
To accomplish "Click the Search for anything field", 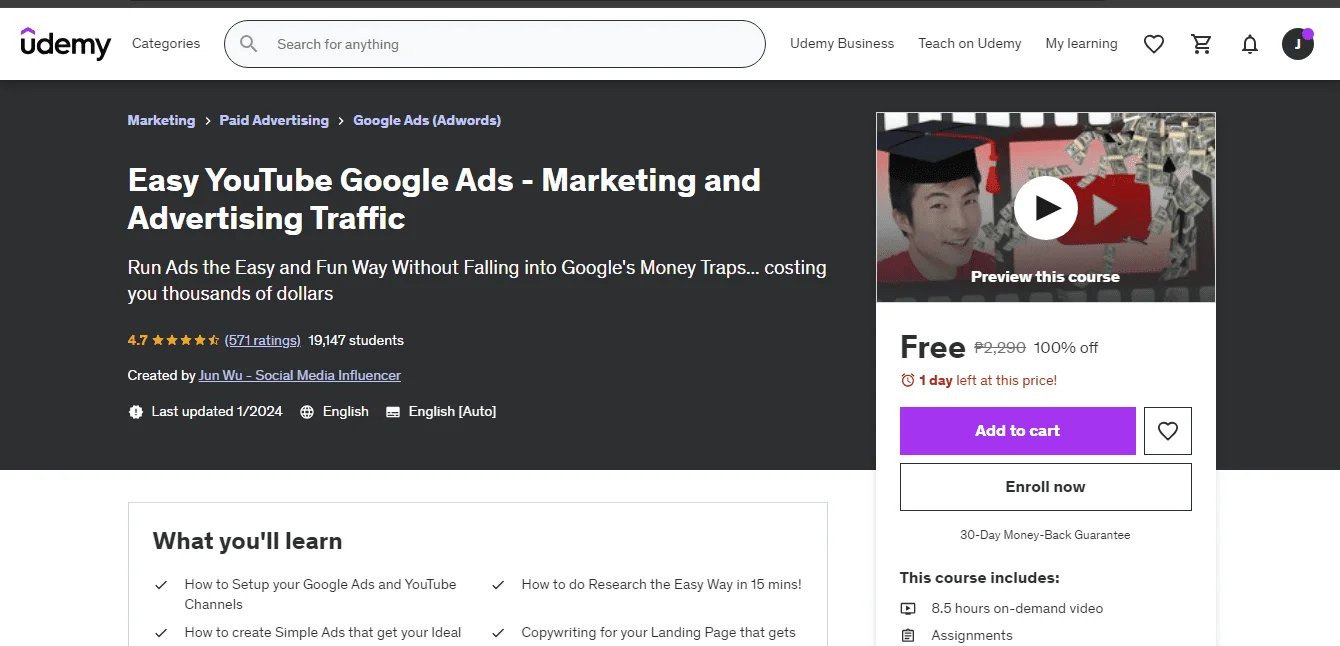I will coord(495,44).
